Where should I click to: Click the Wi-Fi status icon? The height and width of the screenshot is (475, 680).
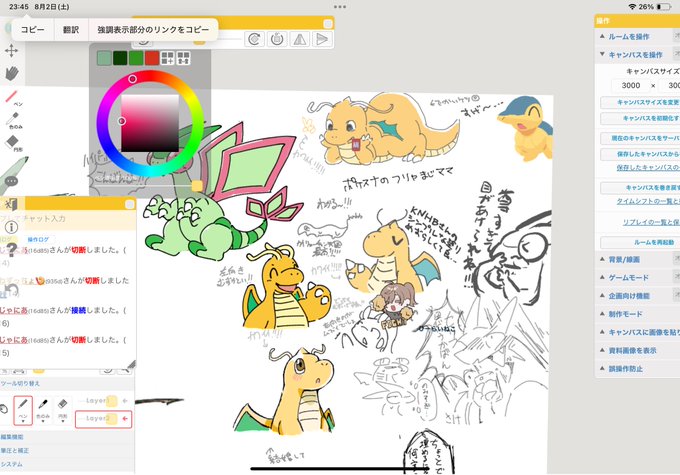point(632,7)
